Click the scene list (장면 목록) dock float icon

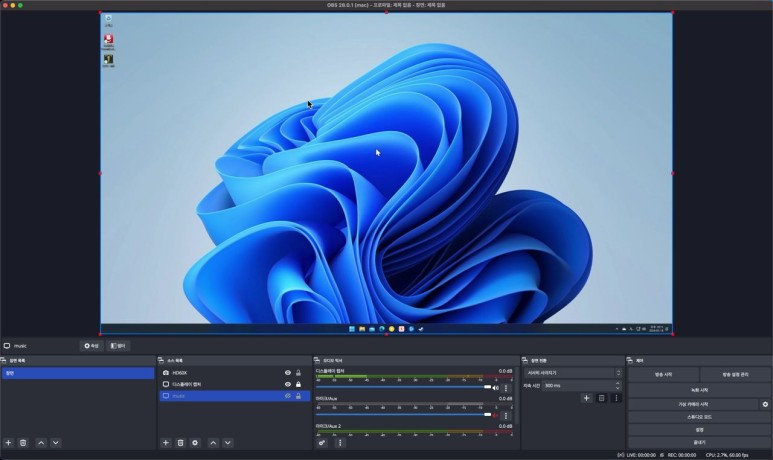pos(3,360)
